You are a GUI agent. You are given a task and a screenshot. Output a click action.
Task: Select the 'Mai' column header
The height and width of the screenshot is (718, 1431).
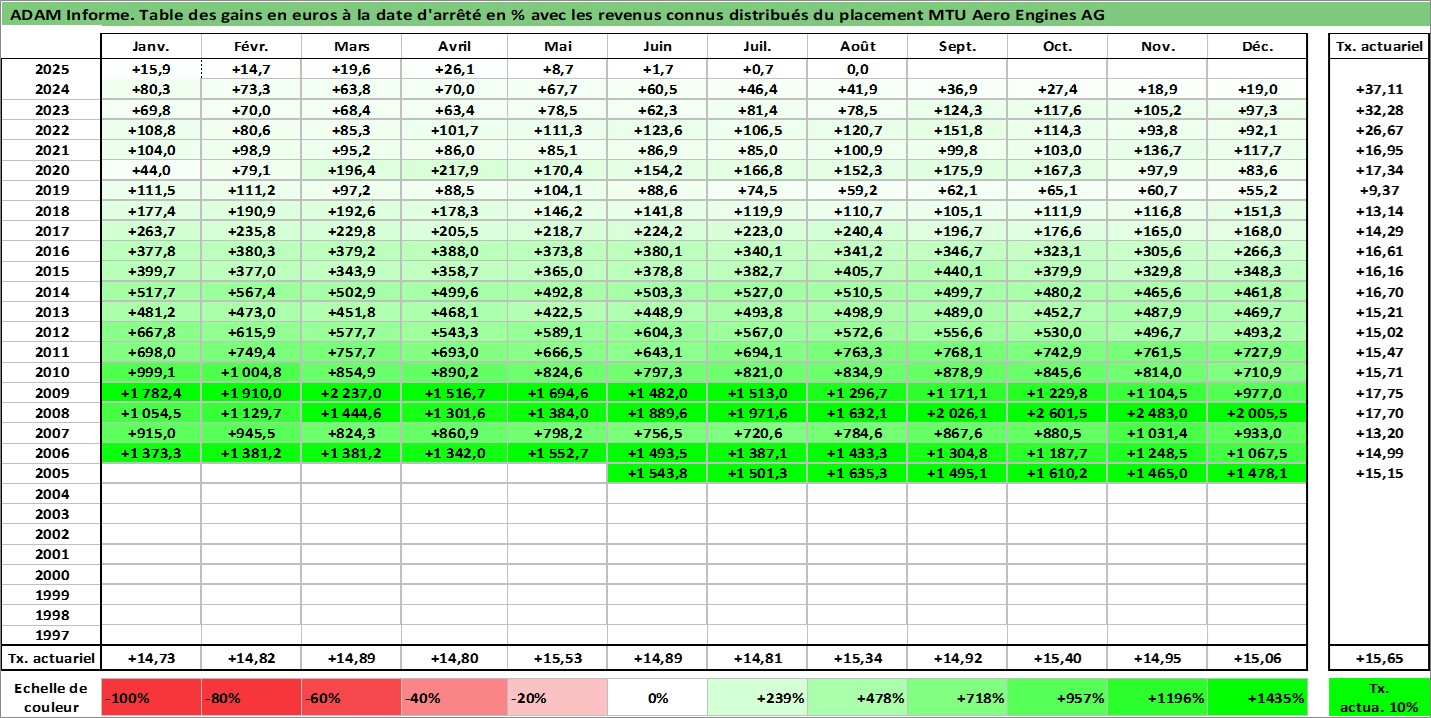(557, 47)
